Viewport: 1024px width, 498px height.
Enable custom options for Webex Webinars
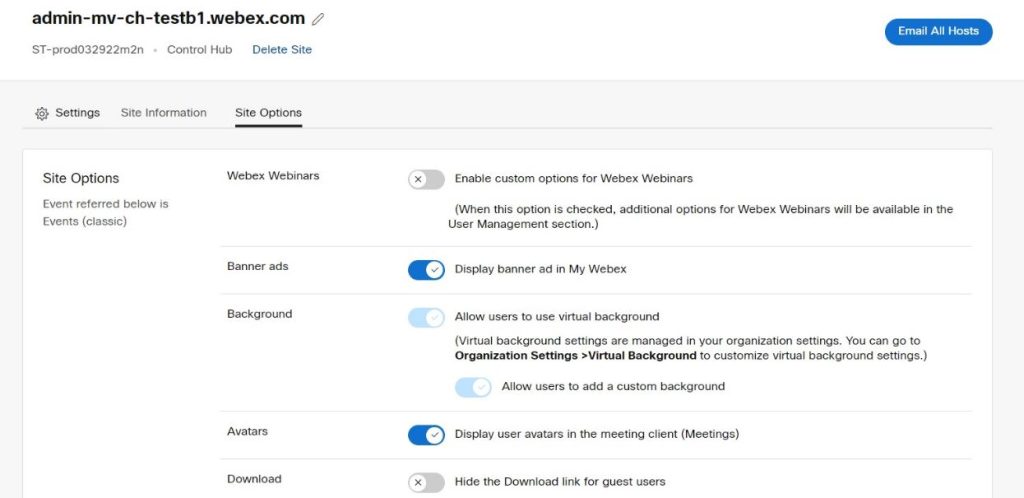coord(426,179)
